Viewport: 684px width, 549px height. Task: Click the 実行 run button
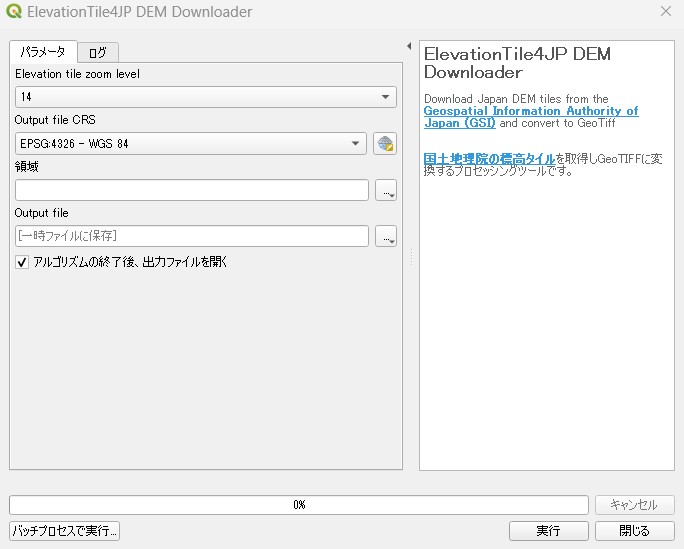point(548,531)
